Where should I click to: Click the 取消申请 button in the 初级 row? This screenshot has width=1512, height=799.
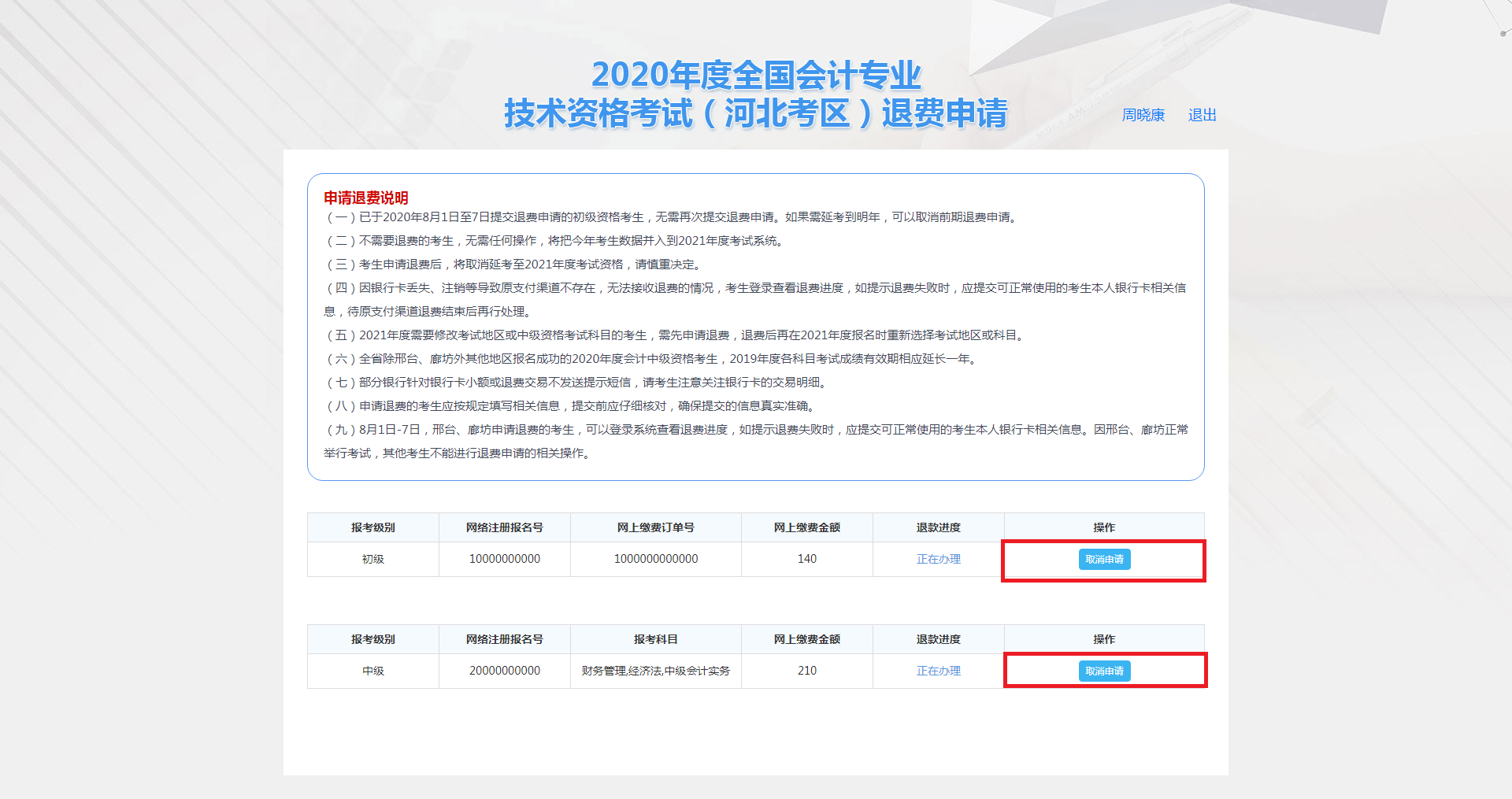coord(1102,559)
